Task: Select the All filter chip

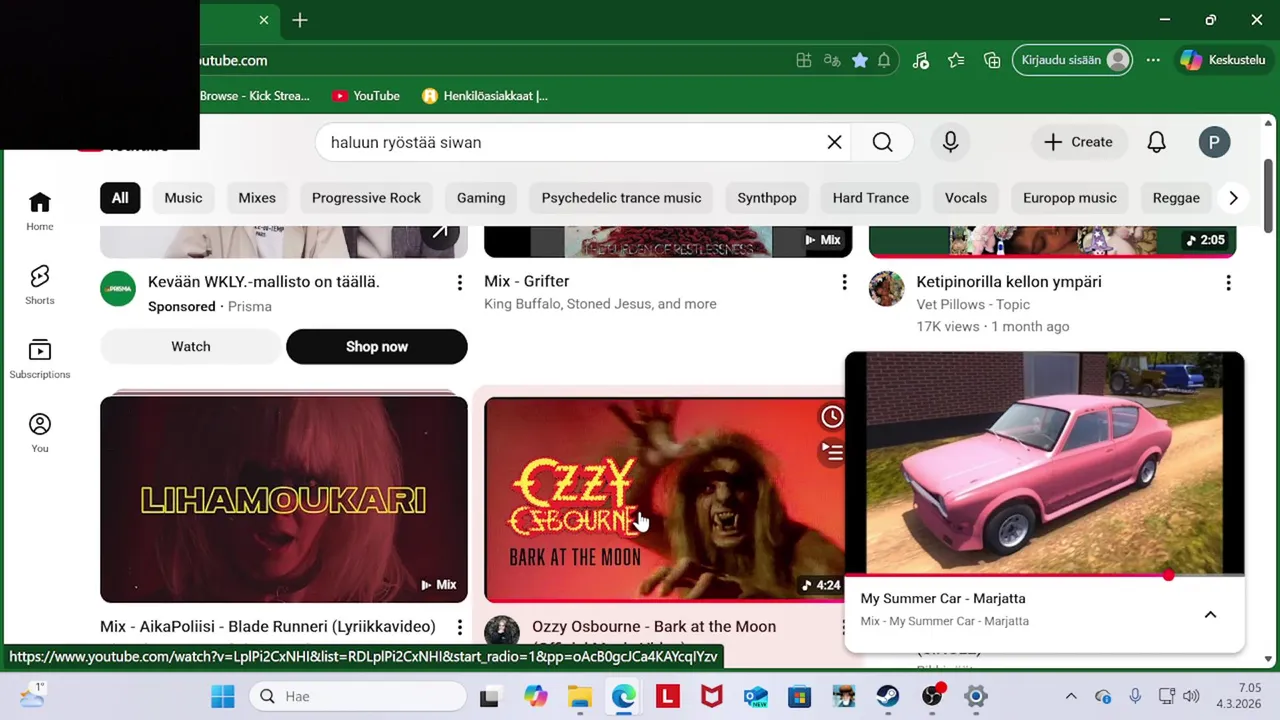Action: click(x=120, y=198)
